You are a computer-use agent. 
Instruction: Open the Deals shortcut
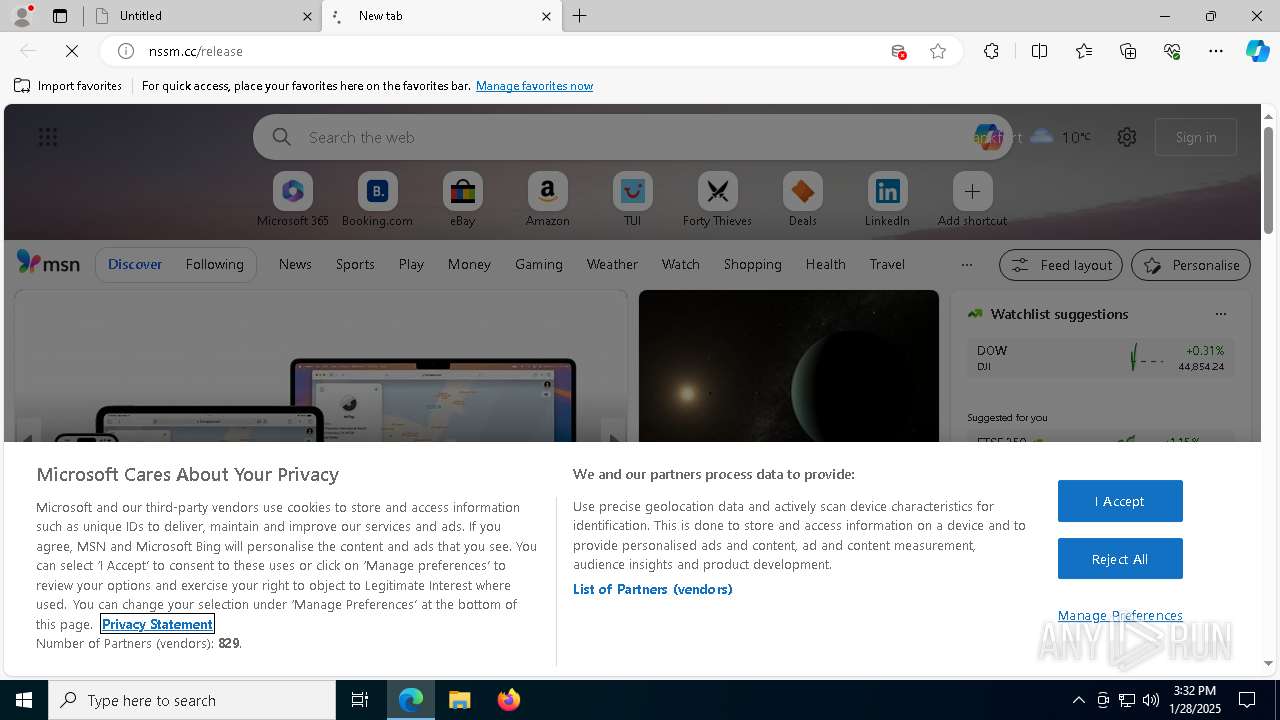pyautogui.click(x=802, y=200)
